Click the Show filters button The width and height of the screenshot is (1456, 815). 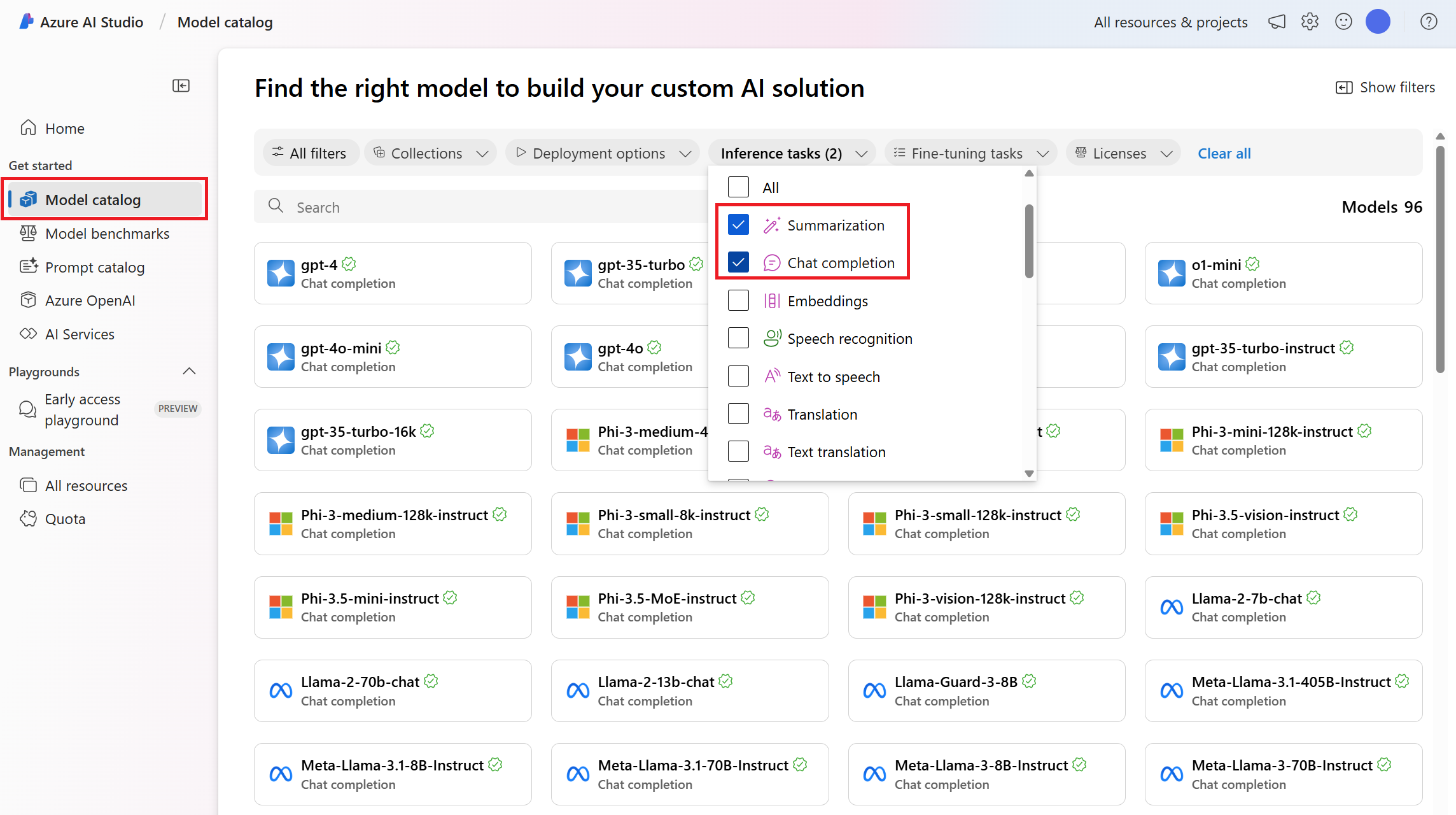(x=1385, y=87)
